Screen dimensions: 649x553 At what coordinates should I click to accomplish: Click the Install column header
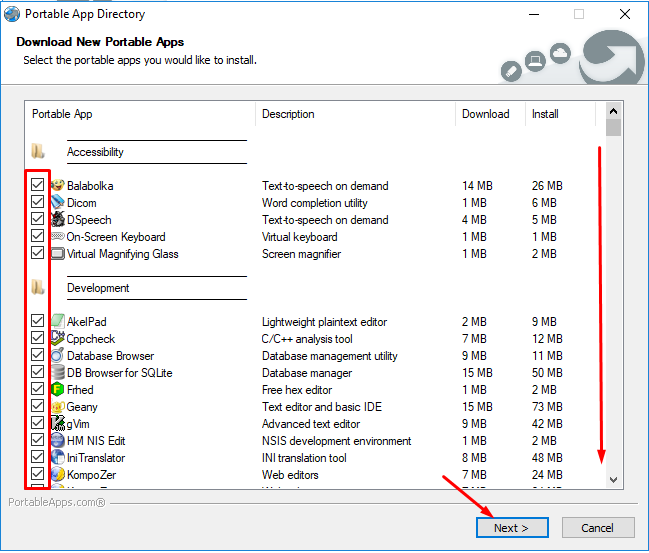click(560, 114)
